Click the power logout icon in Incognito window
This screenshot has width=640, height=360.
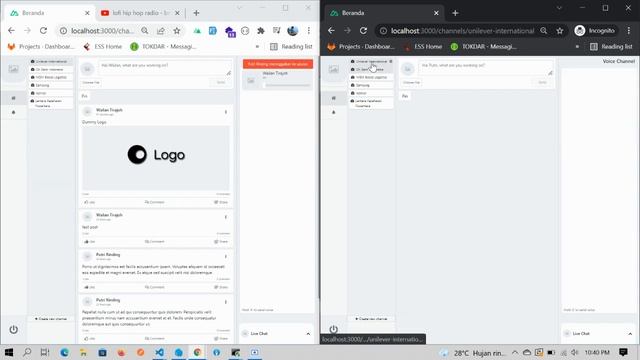[333, 329]
